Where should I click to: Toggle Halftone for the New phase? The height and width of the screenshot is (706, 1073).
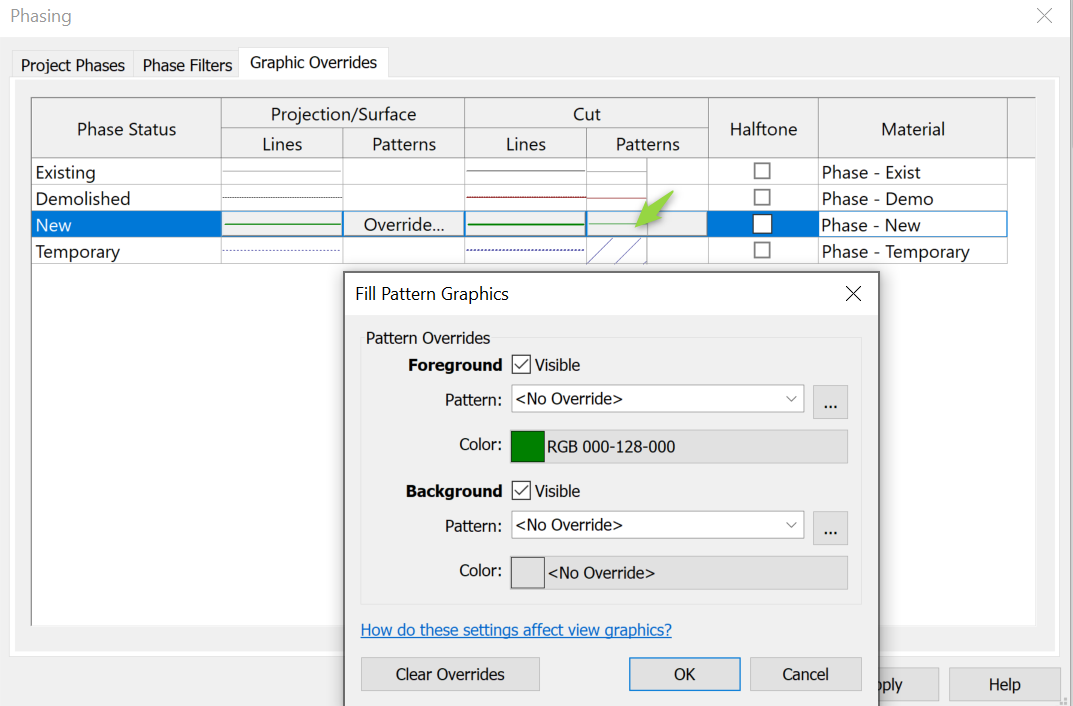pyautogui.click(x=762, y=224)
